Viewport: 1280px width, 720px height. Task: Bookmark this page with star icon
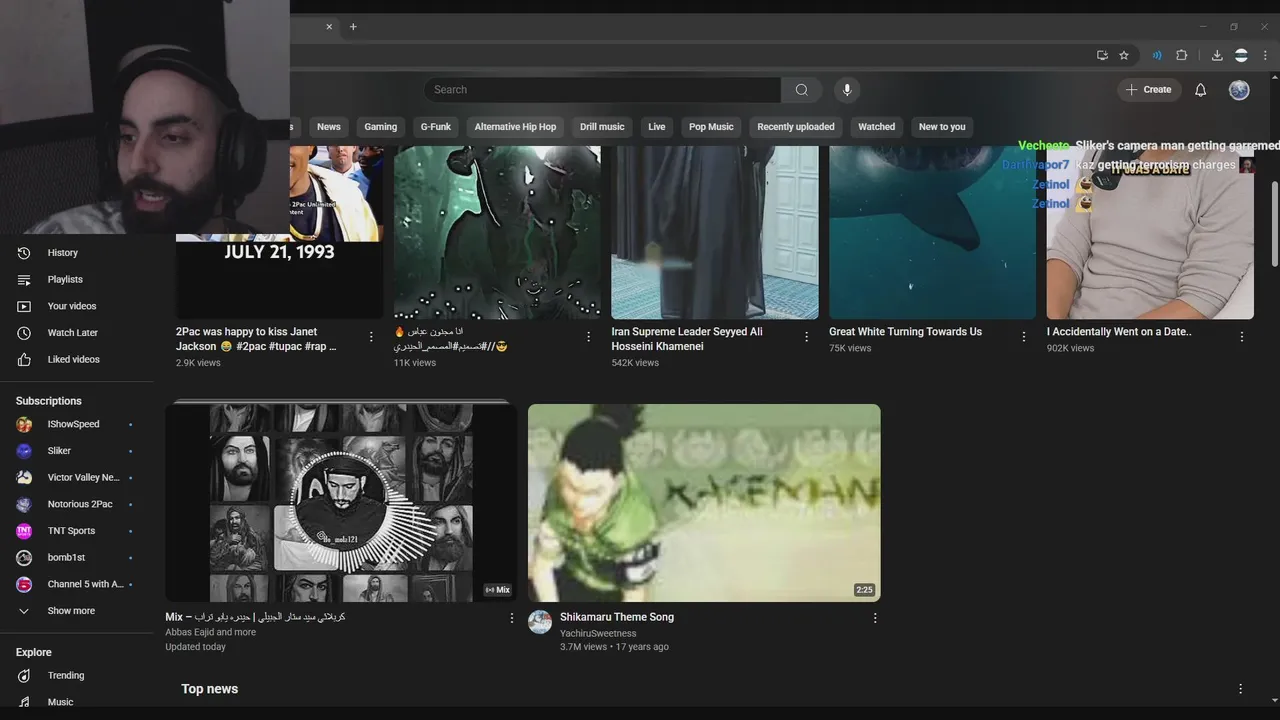[1124, 55]
